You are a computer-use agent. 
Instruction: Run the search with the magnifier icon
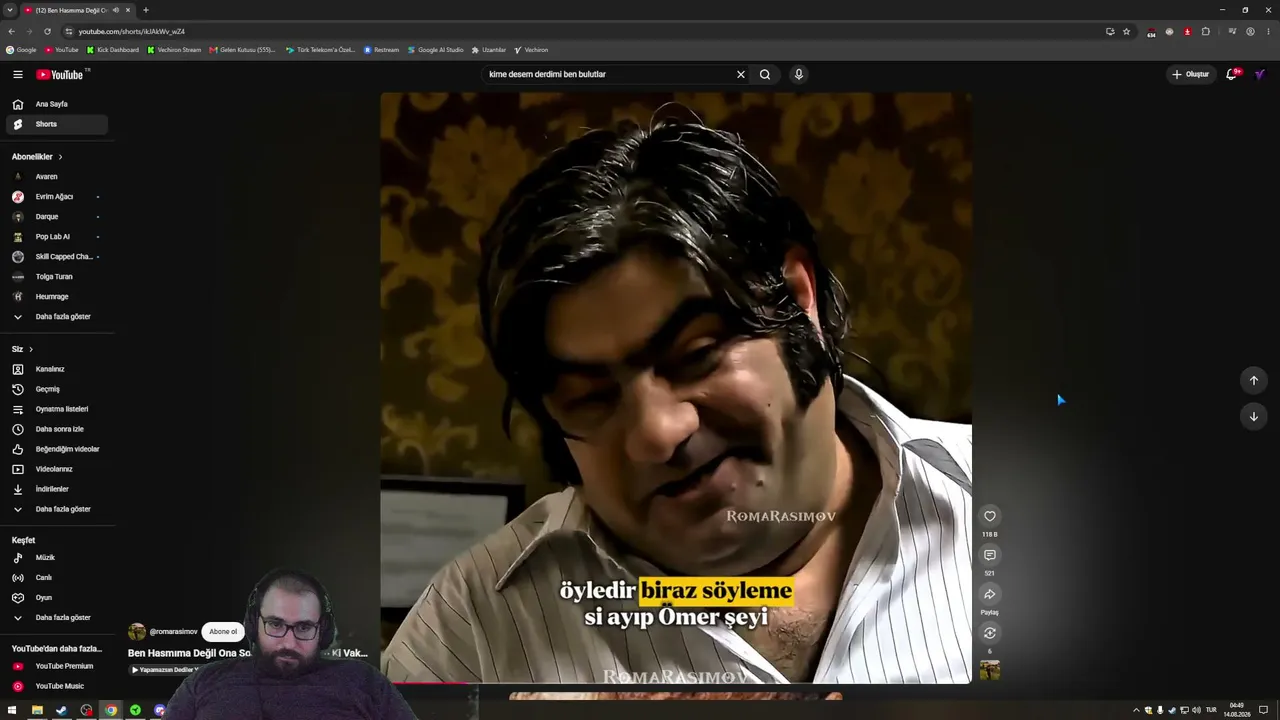(765, 74)
